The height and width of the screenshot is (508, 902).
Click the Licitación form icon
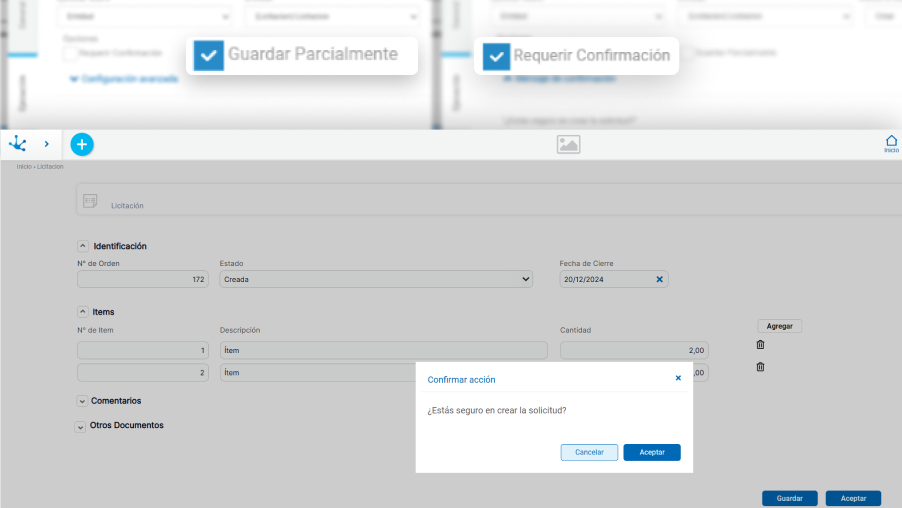90,201
